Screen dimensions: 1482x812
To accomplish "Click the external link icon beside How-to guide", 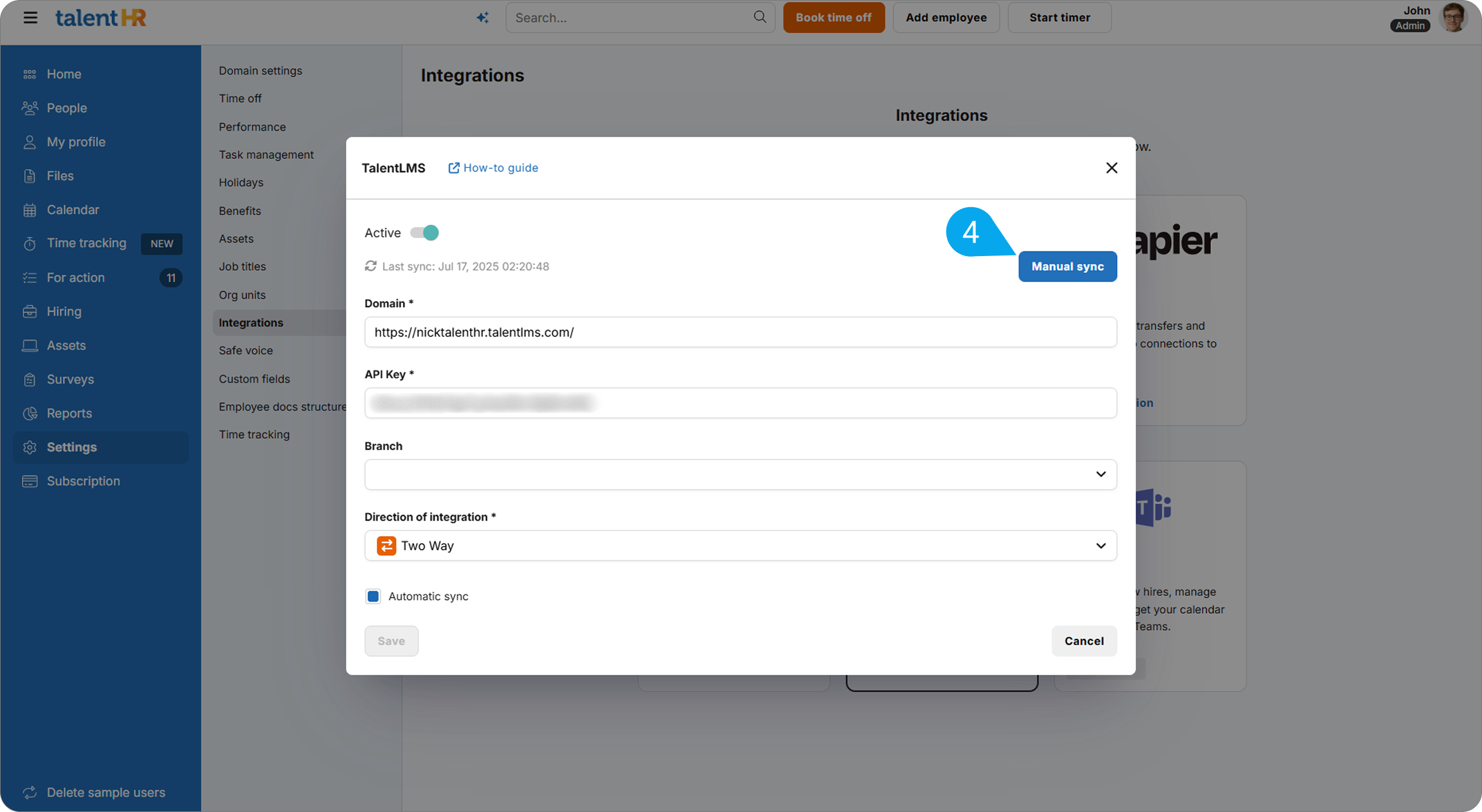I will pos(454,168).
